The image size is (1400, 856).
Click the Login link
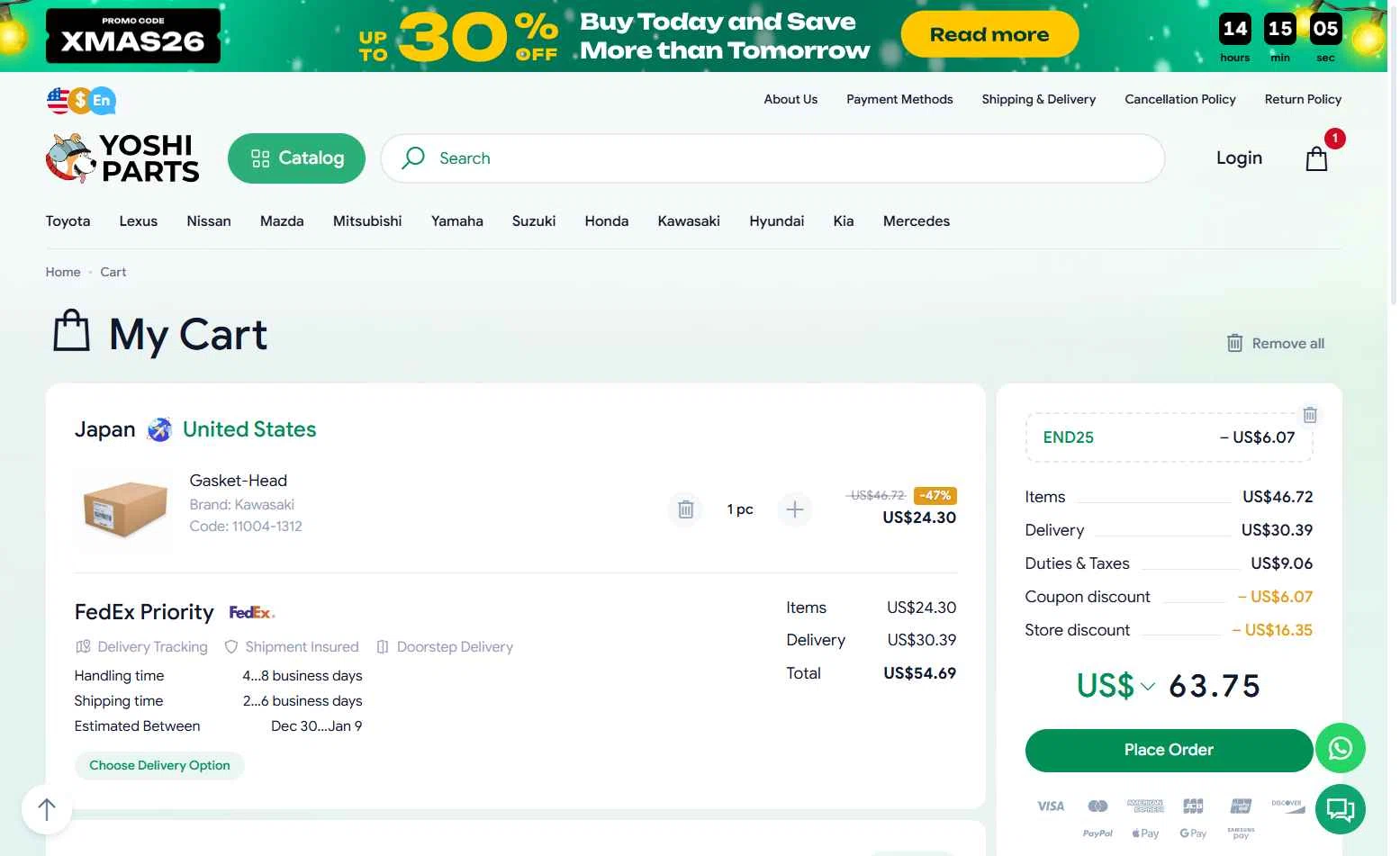[x=1239, y=158]
